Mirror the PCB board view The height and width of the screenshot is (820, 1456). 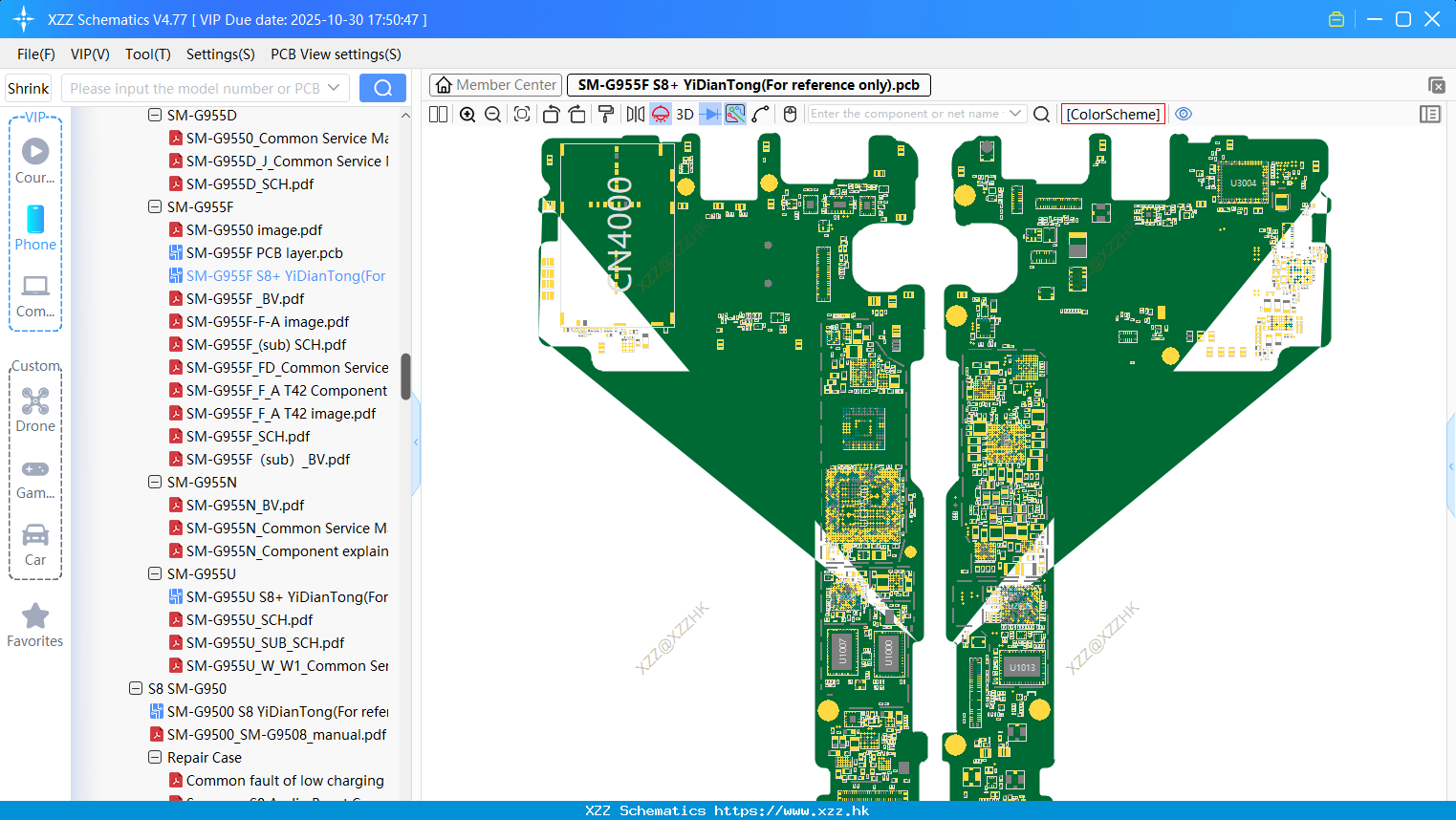[636, 114]
